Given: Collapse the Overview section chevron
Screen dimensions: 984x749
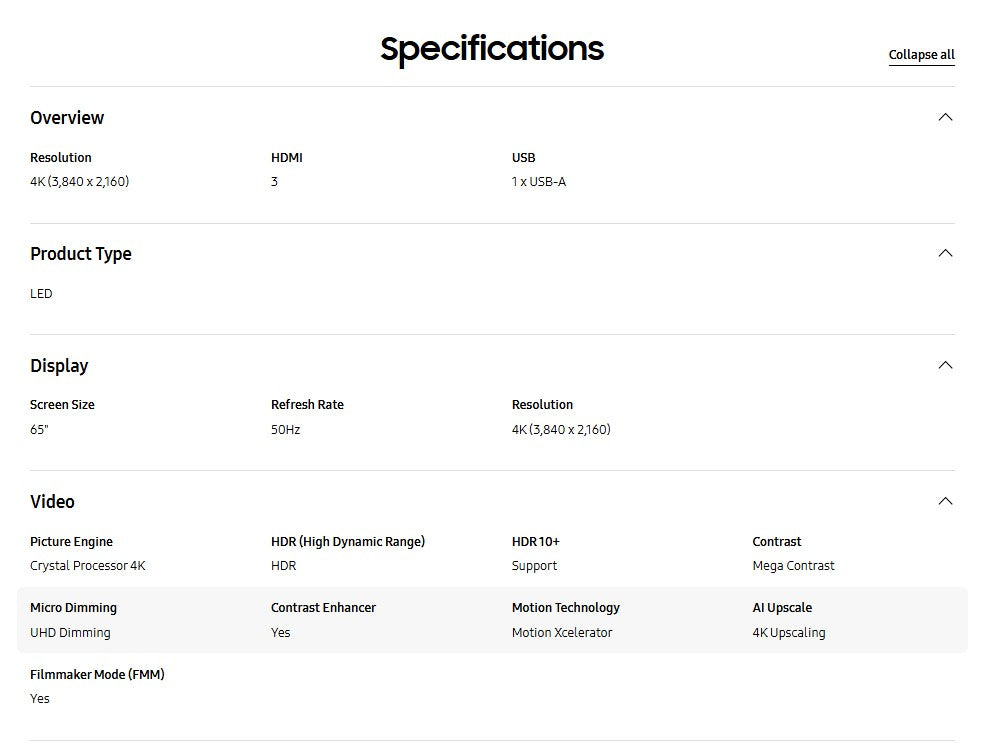Looking at the screenshot, I should click(x=945, y=117).
